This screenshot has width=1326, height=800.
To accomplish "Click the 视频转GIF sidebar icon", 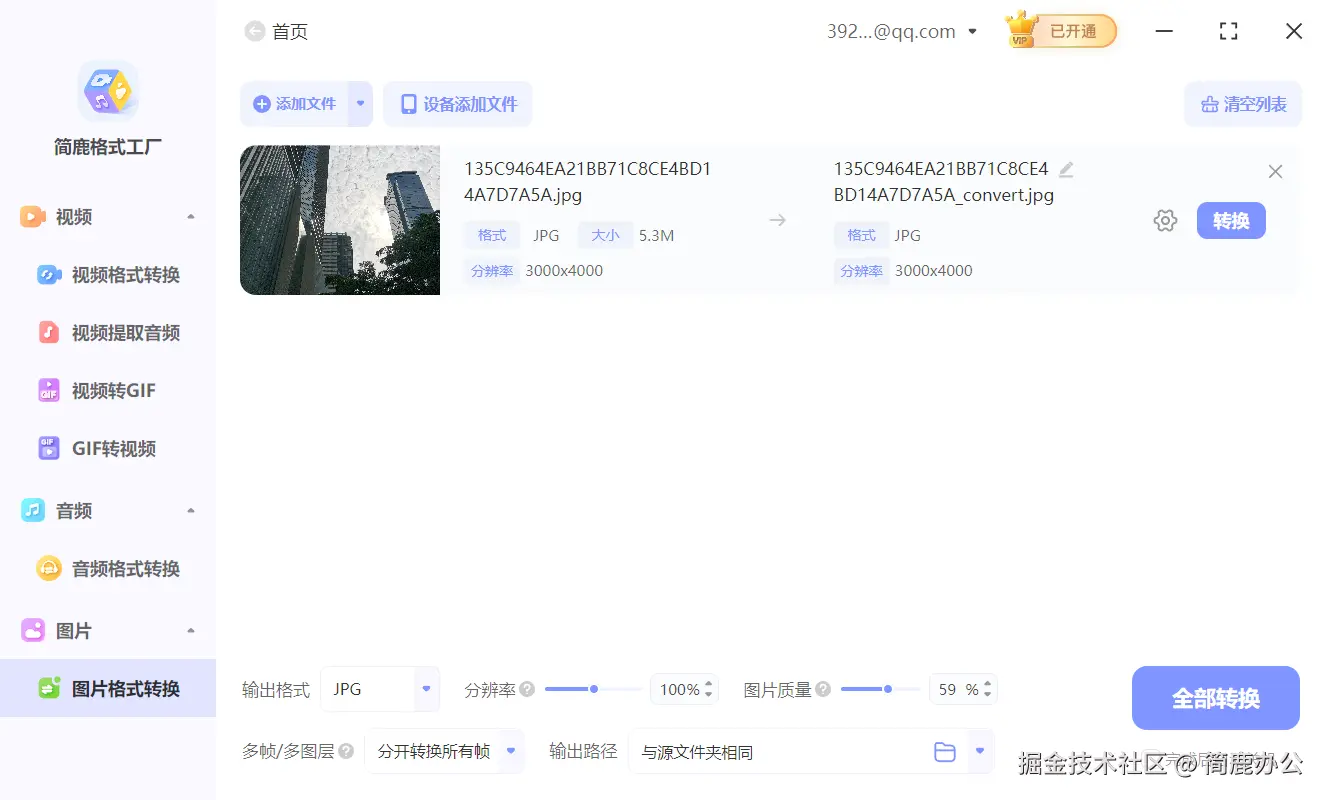I will 49,390.
